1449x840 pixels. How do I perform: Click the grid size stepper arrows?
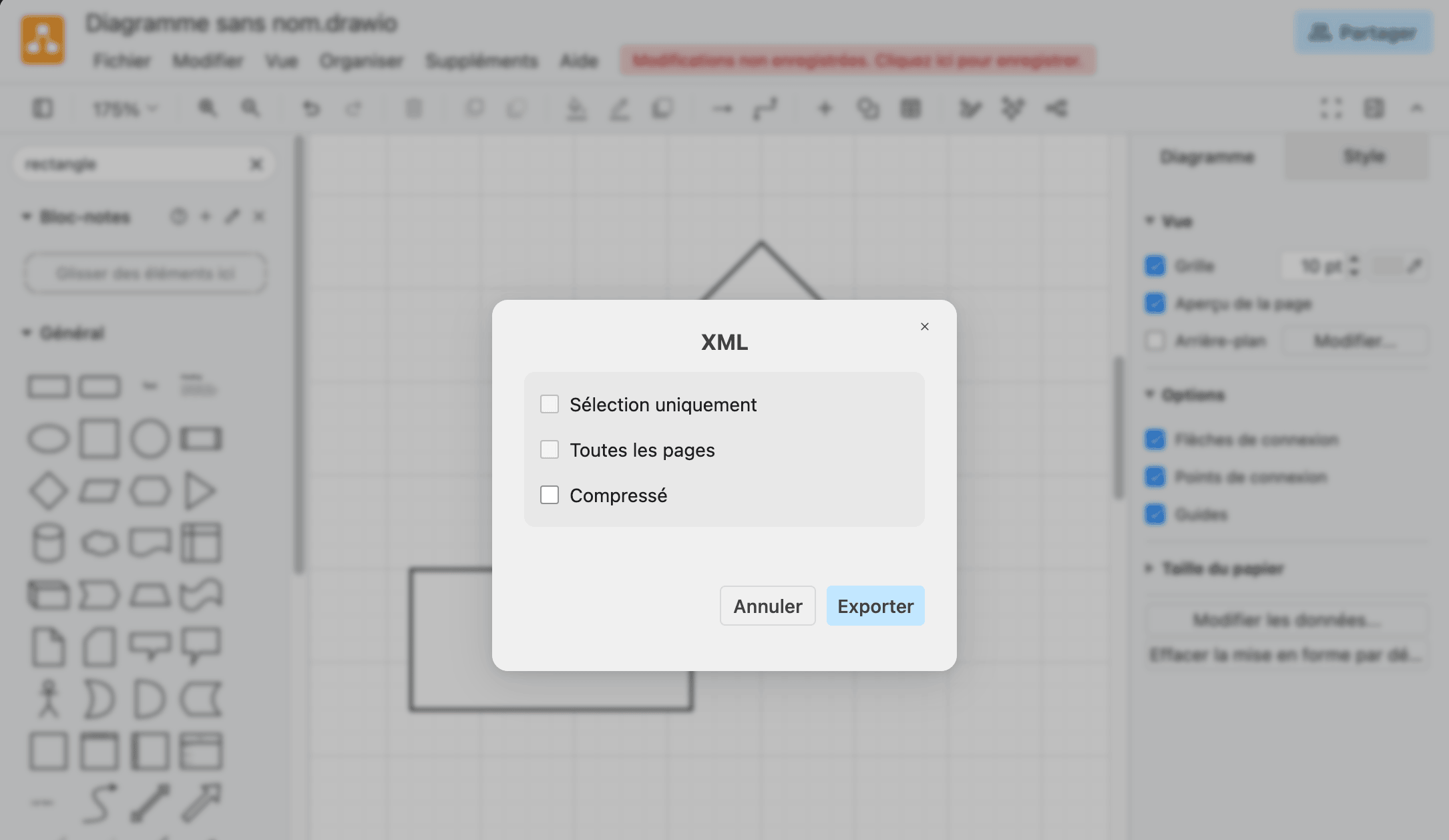point(1354,266)
